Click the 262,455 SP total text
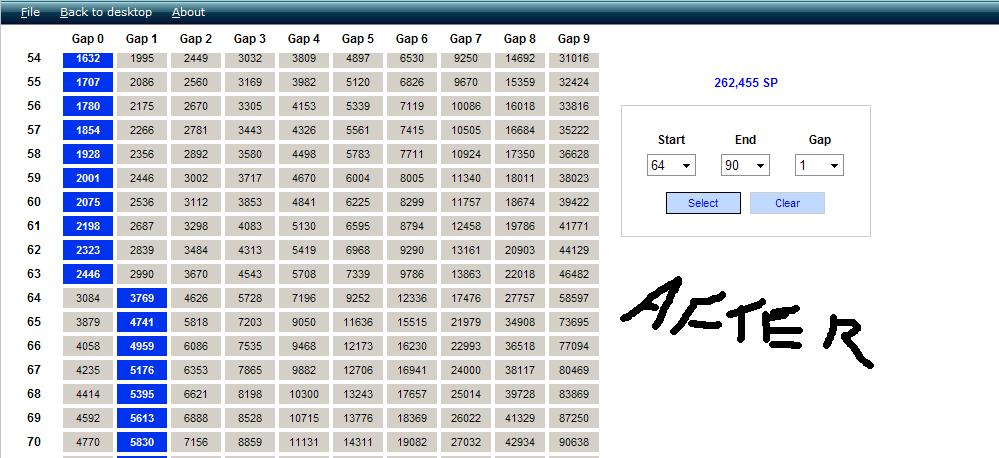 coord(746,83)
